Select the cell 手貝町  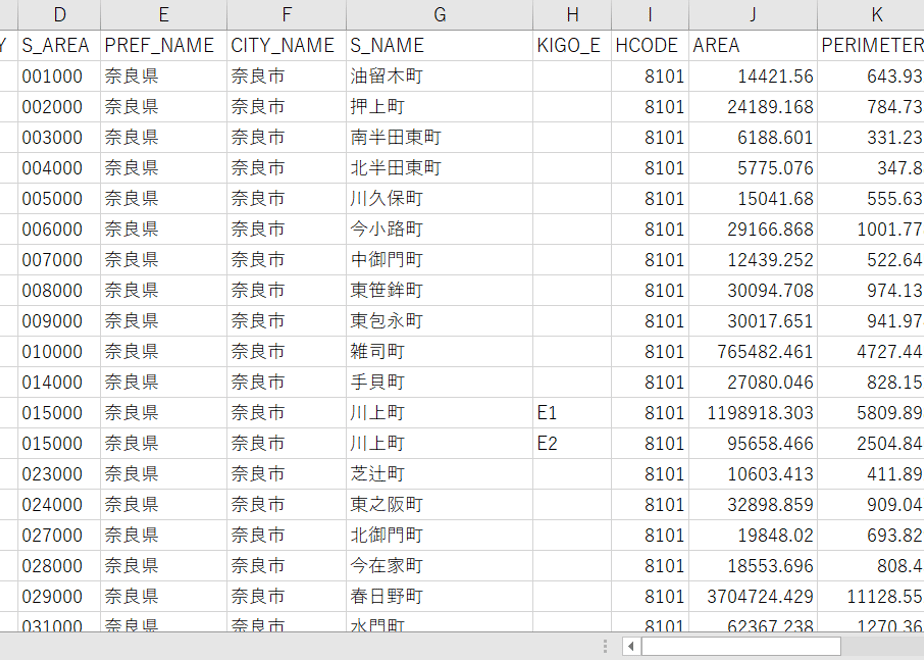point(440,382)
